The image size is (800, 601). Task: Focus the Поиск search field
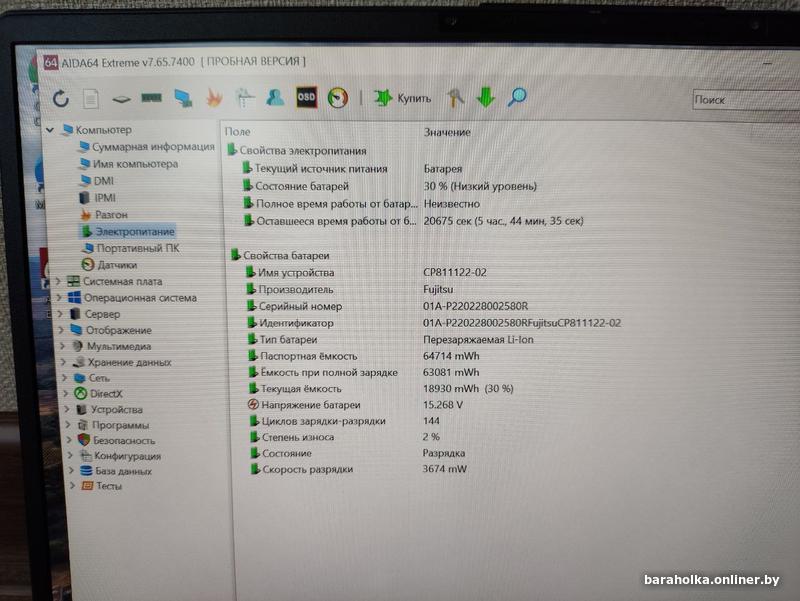(x=746, y=99)
